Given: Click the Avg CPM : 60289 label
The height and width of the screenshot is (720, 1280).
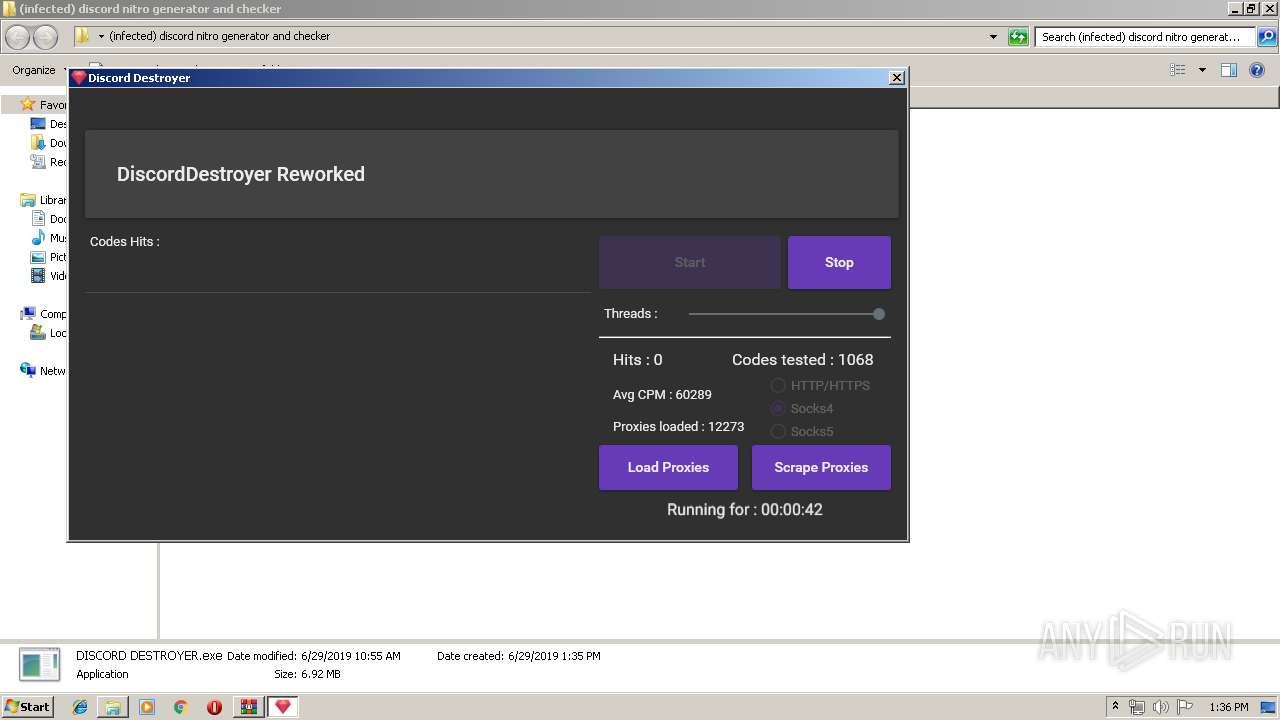Looking at the screenshot, I should tap(662, 394).
